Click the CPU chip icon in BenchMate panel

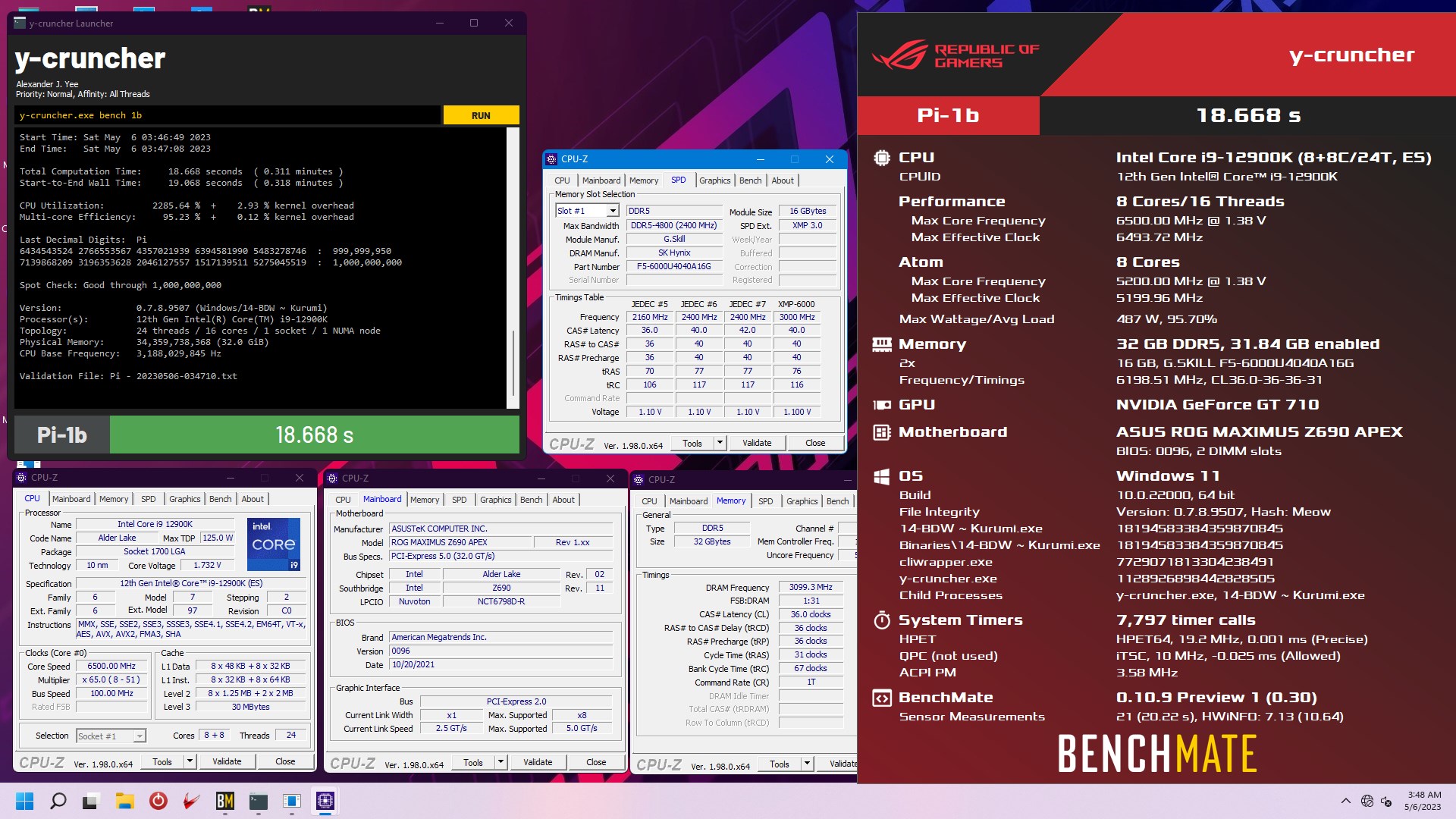point(881,158)
